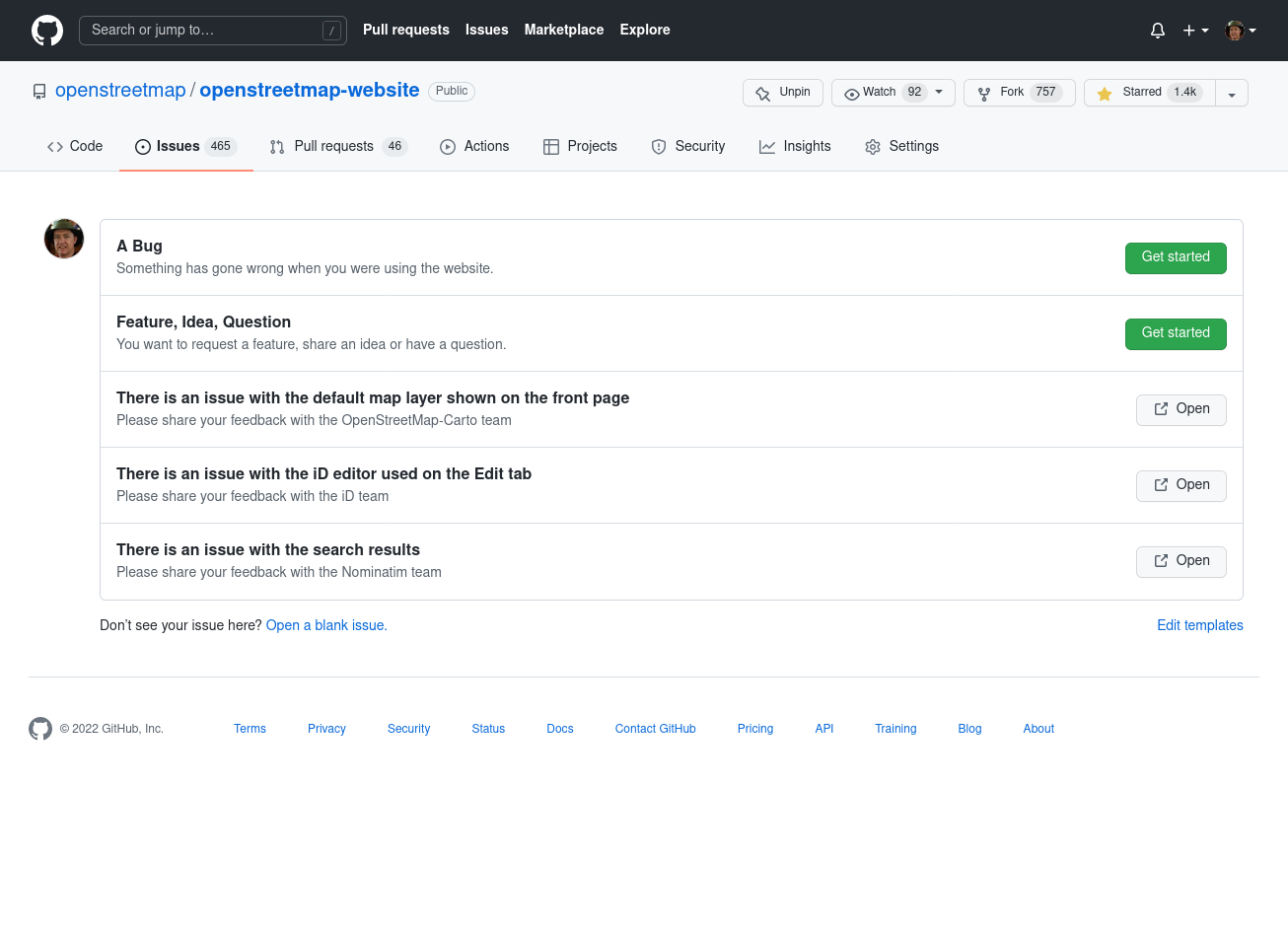
Task: Go to Marketplace
Action: tap(564, 30)
